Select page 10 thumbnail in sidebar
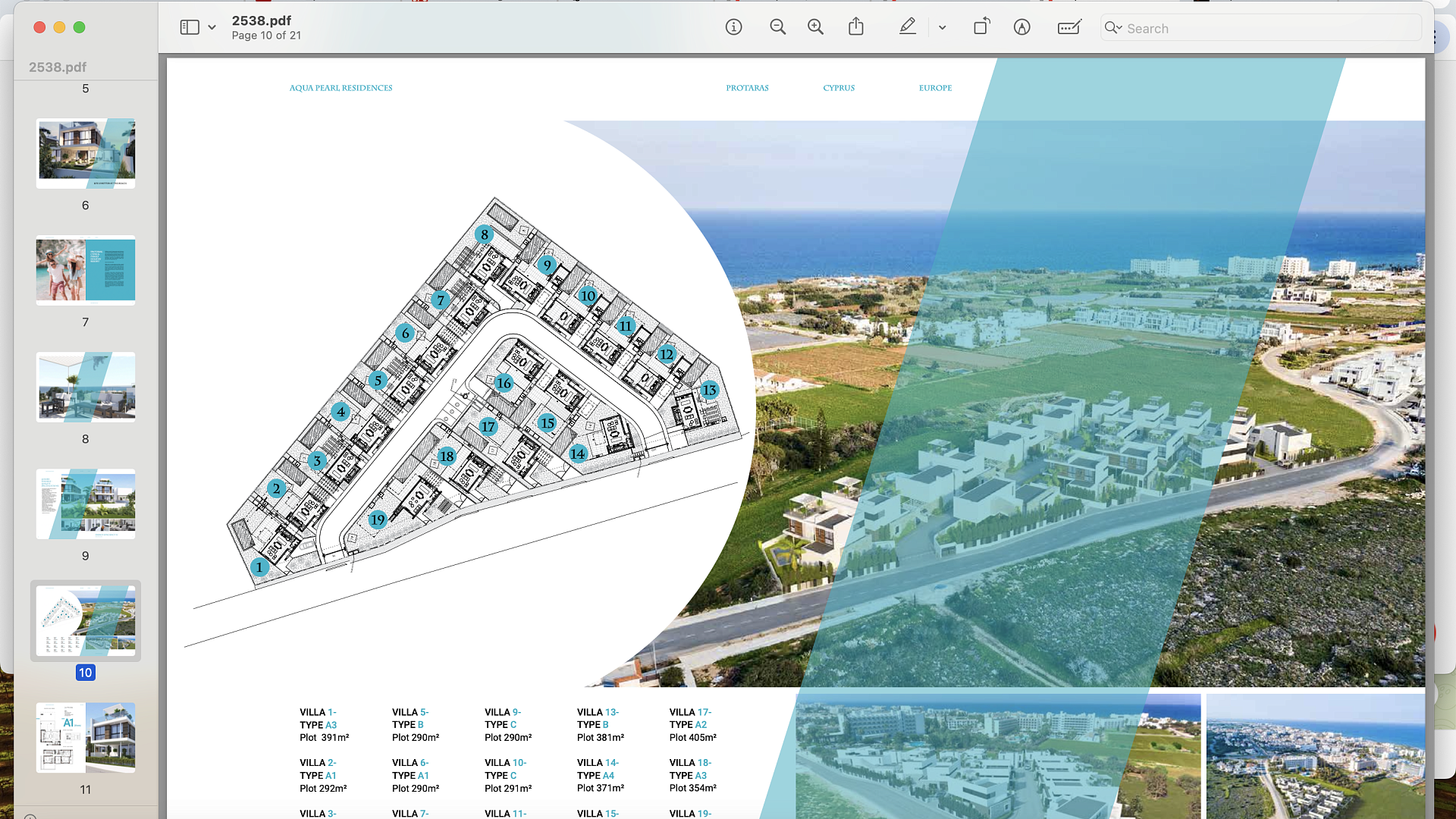The height and width of the screenshot is (819, 1456). [86, 620]
